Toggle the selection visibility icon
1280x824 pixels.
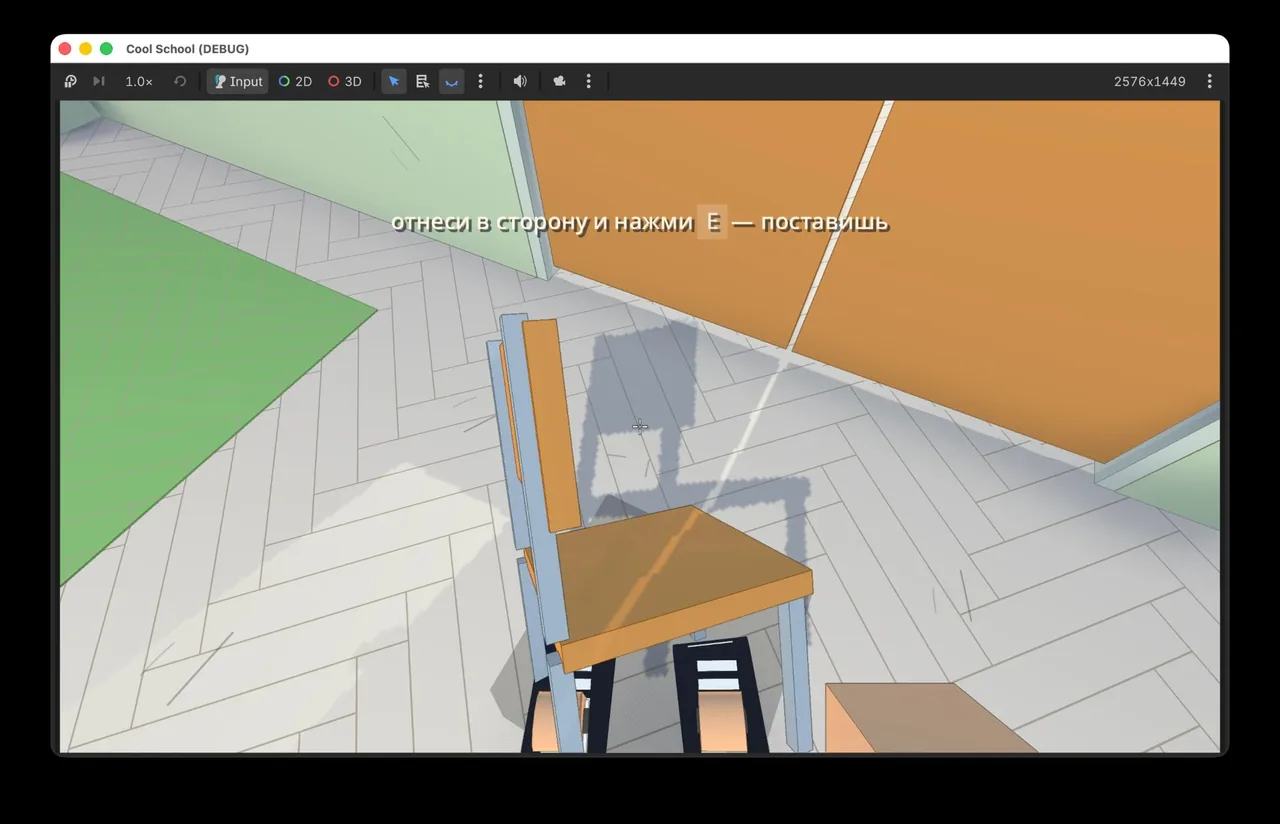(452, 81)
